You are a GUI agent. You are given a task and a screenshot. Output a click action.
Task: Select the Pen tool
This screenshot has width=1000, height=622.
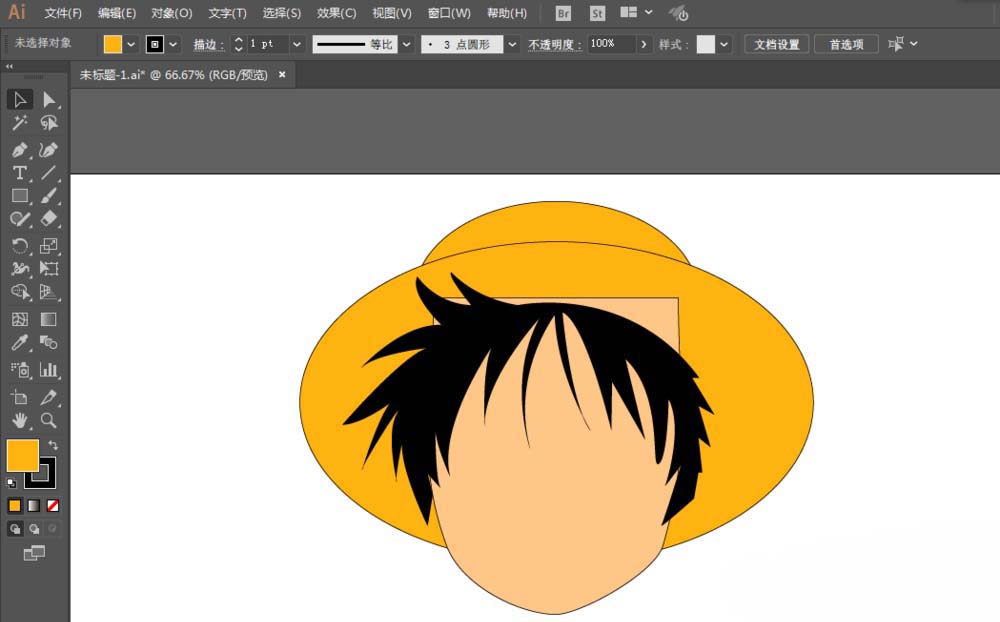[20, 149]
